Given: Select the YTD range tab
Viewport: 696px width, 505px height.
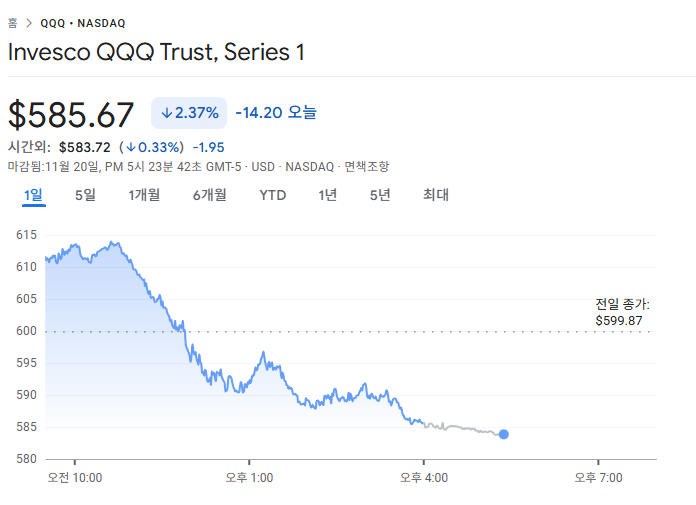Looking at the screenshot, I should point(273,195).
